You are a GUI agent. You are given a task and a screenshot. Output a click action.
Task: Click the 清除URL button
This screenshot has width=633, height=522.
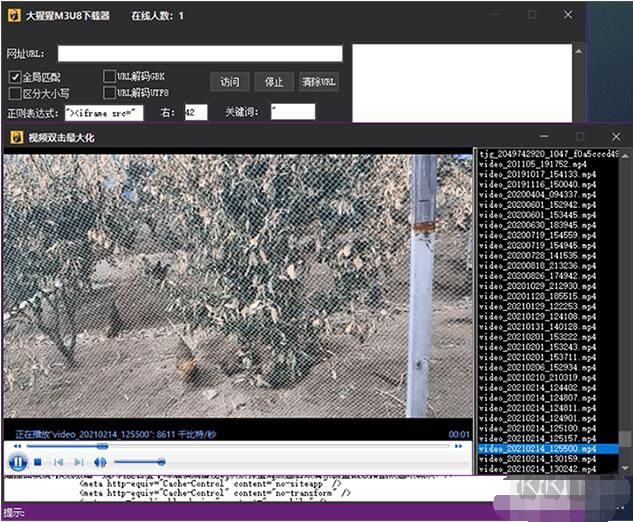point(318,82)
